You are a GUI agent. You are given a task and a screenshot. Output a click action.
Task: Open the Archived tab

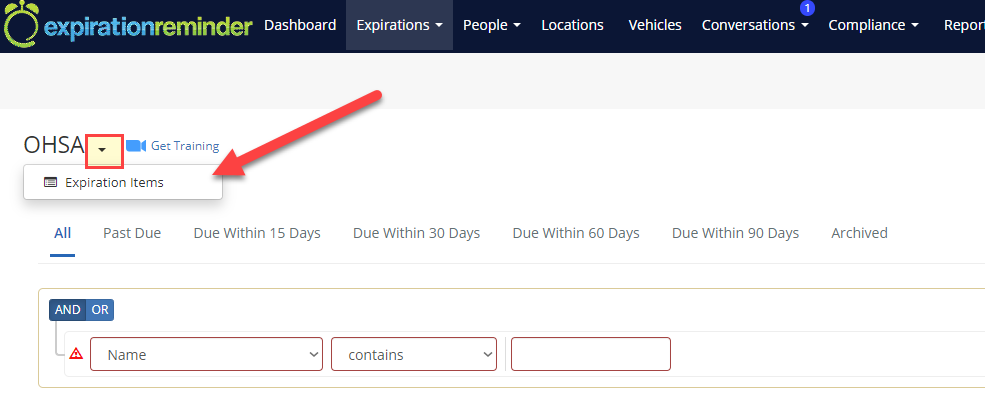click(x=859, y=233)
